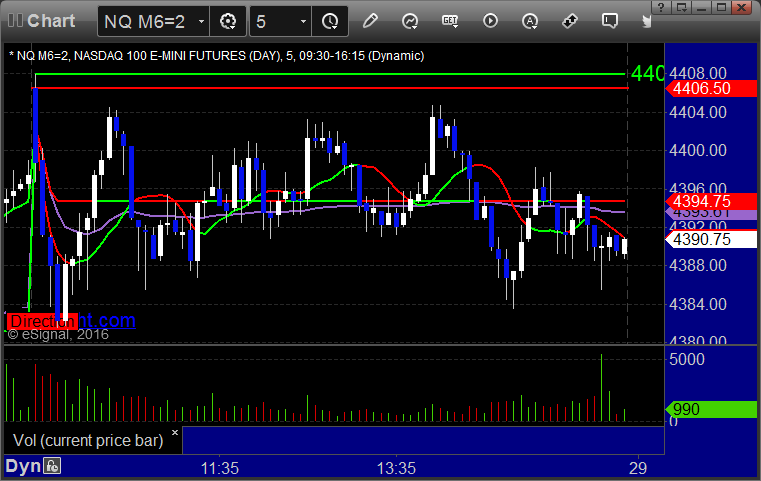This screenshot has width=761, height=481.
Task: Click the red 4394.75 price marker
Action: click(x=711, y=201)
